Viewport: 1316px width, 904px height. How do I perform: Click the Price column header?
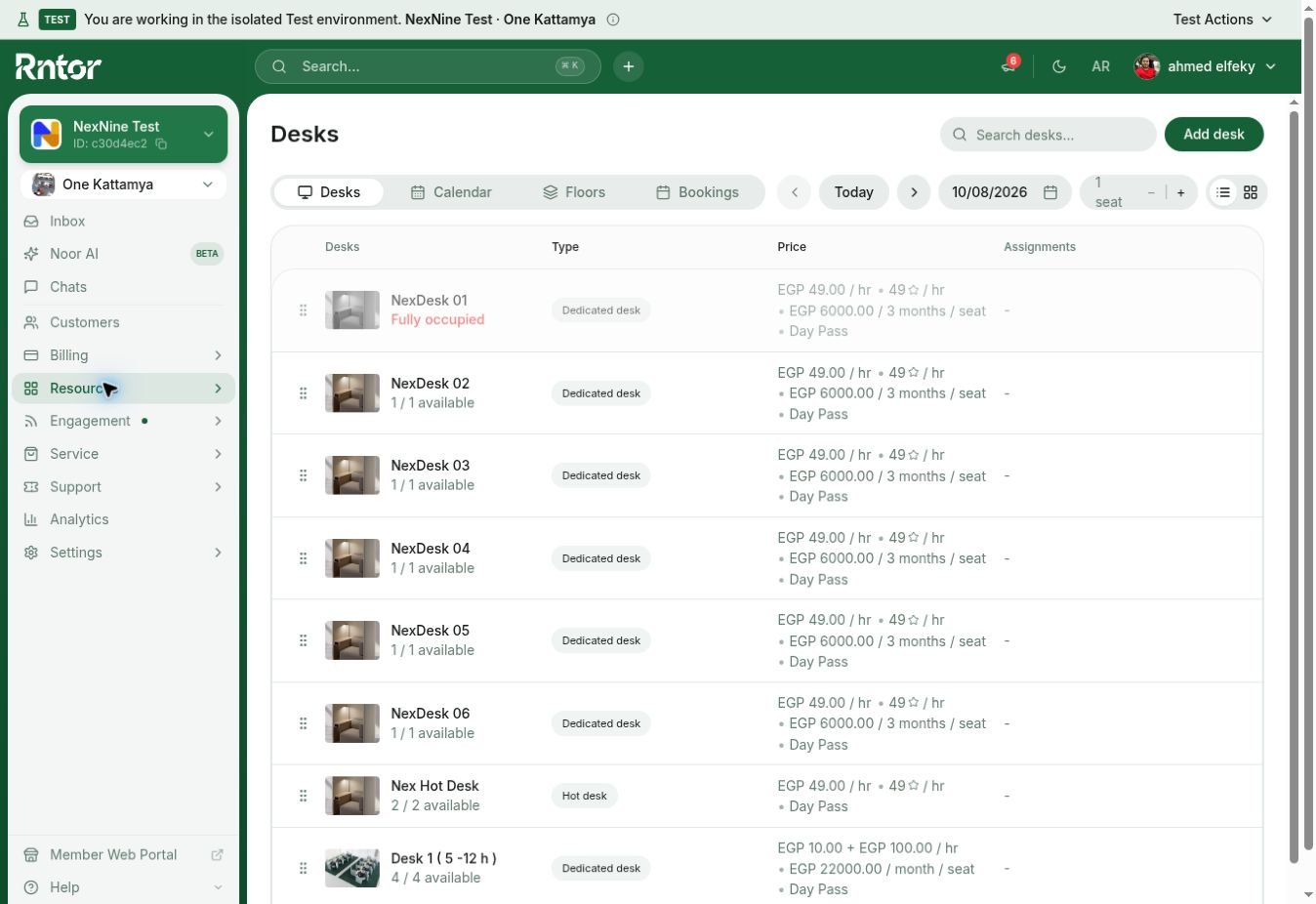(x=792, y=247)
